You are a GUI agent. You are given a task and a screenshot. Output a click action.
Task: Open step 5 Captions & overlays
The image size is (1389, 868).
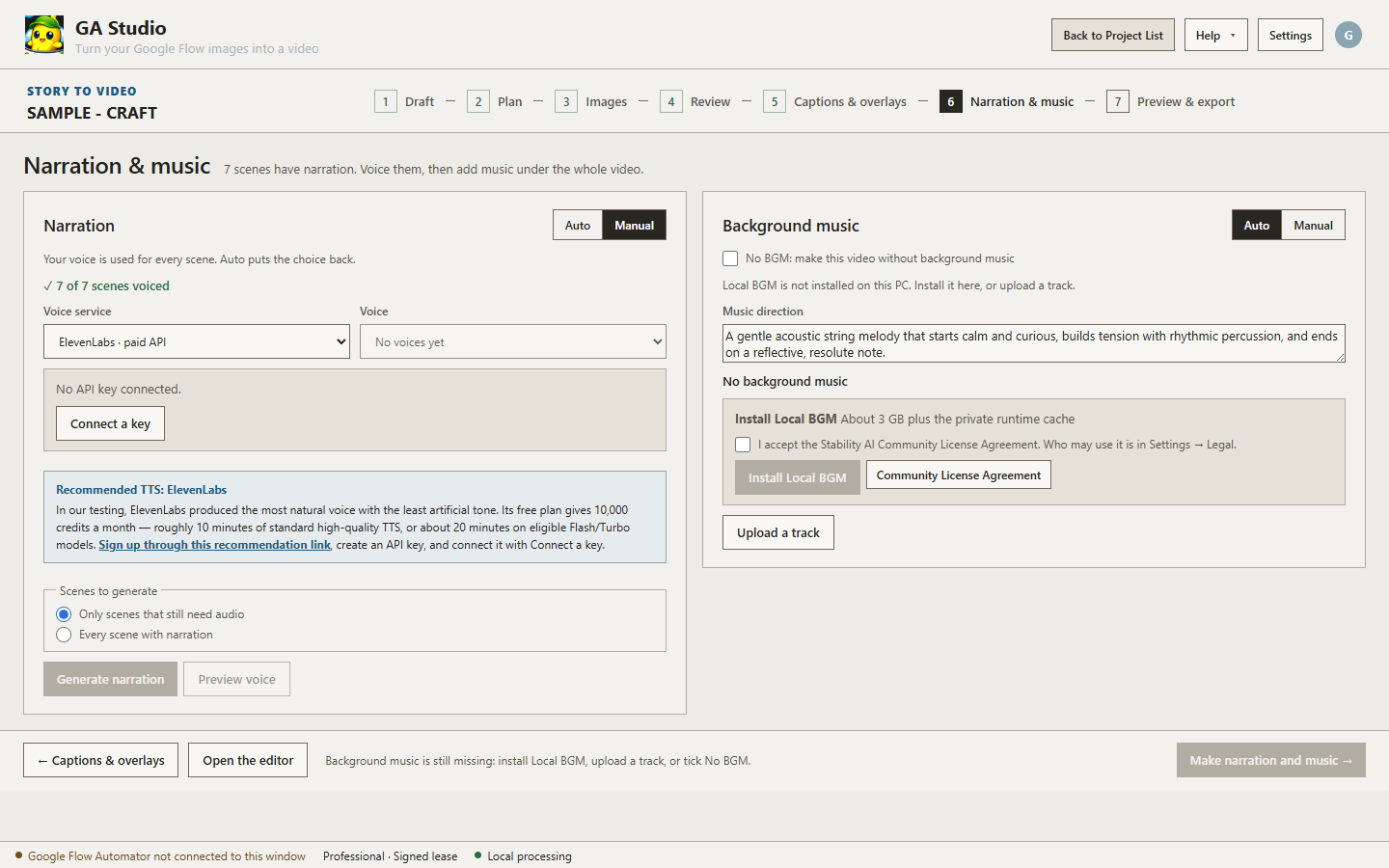tap(834, 101)
